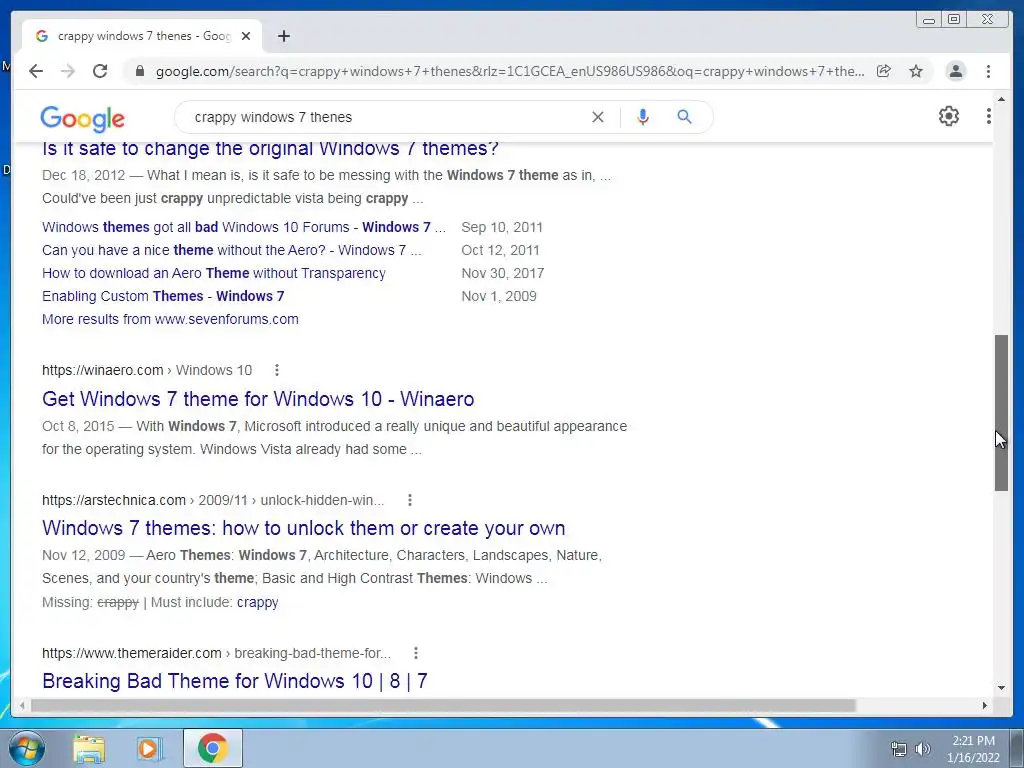Open Windows Explorer from taskbar

pos(89,749)
